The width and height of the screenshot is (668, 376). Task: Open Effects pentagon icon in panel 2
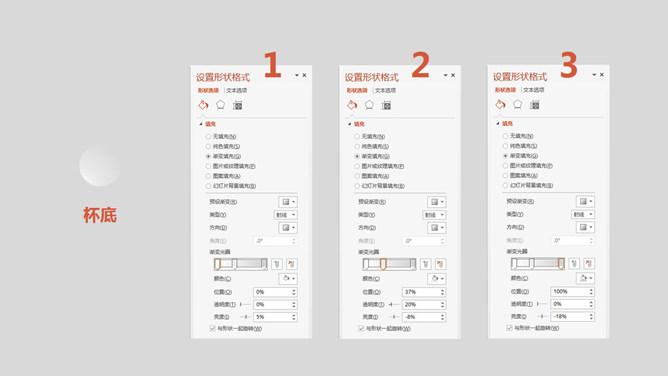pyautogui.click(x=369, y=105)
